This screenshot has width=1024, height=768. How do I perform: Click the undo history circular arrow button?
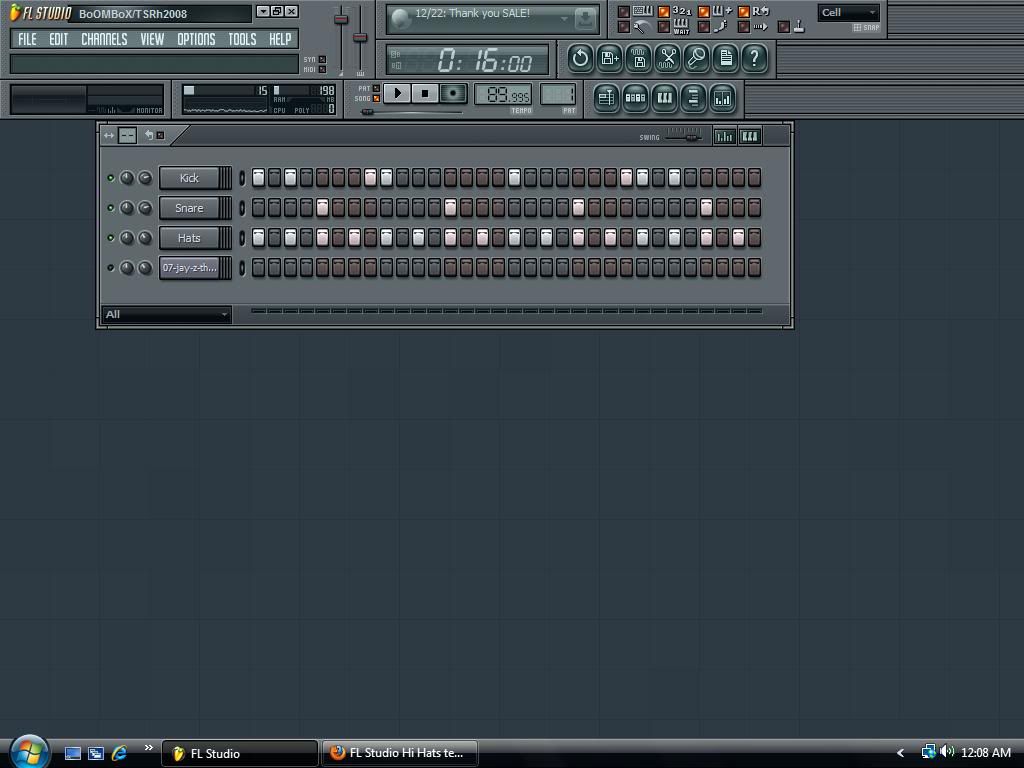(580, 59)
